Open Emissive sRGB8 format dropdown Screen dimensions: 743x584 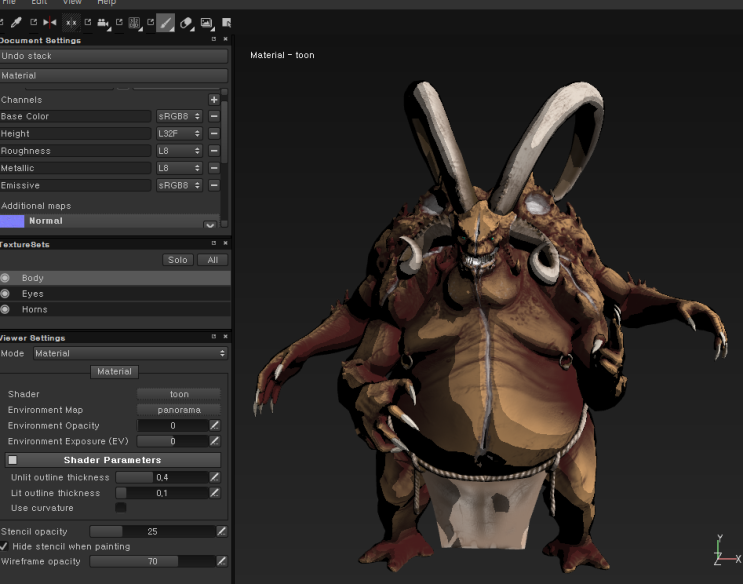[180, 185]
